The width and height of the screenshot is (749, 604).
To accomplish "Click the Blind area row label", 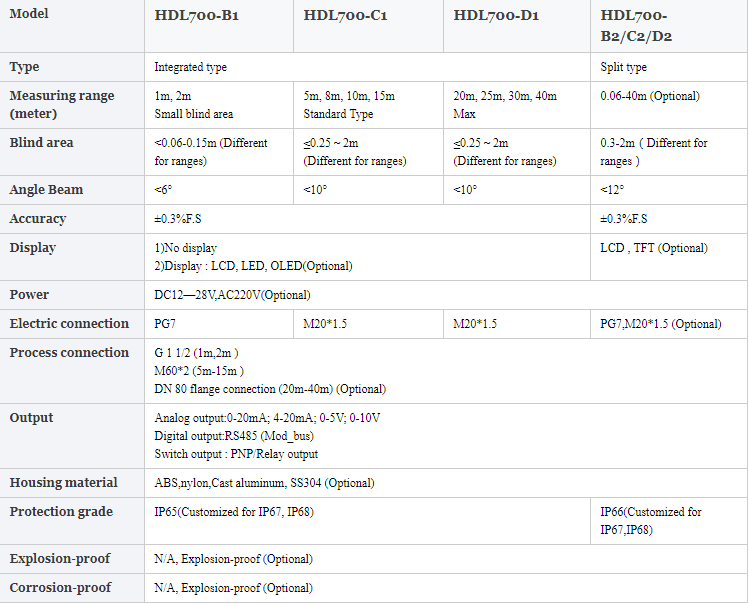I will (x=41, y=142).
